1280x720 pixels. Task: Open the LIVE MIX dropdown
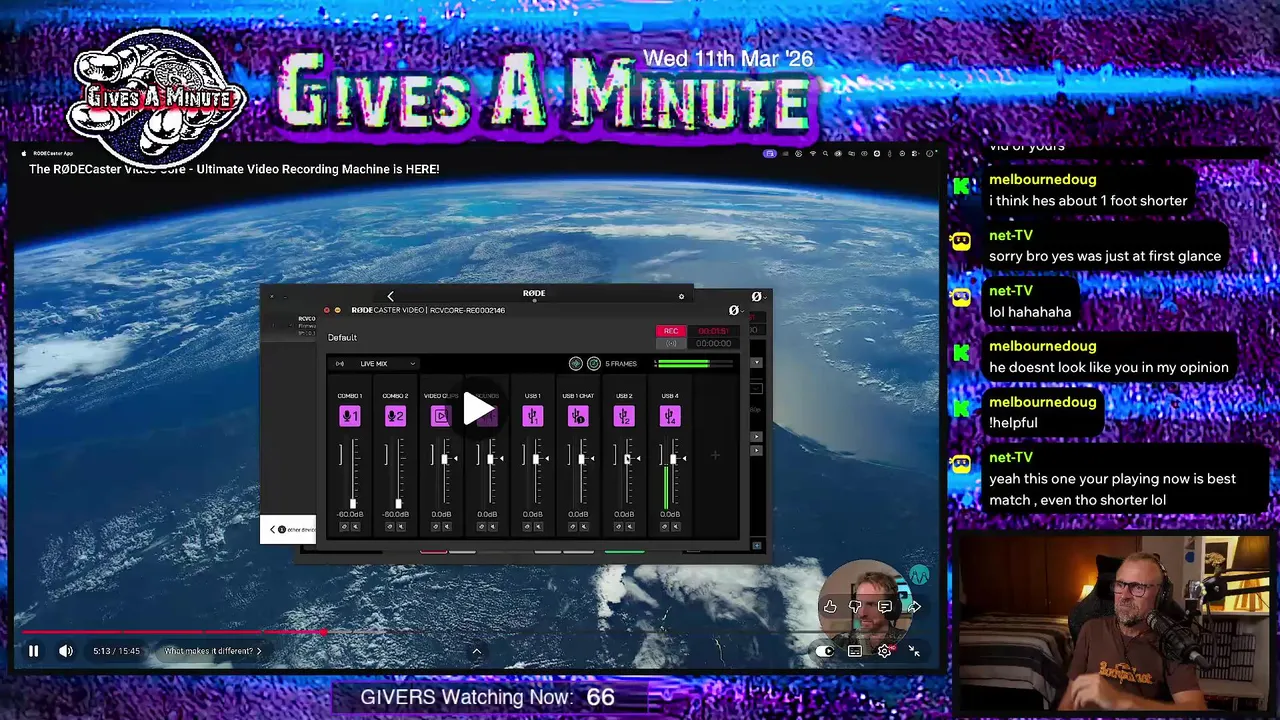pos(376,364)
